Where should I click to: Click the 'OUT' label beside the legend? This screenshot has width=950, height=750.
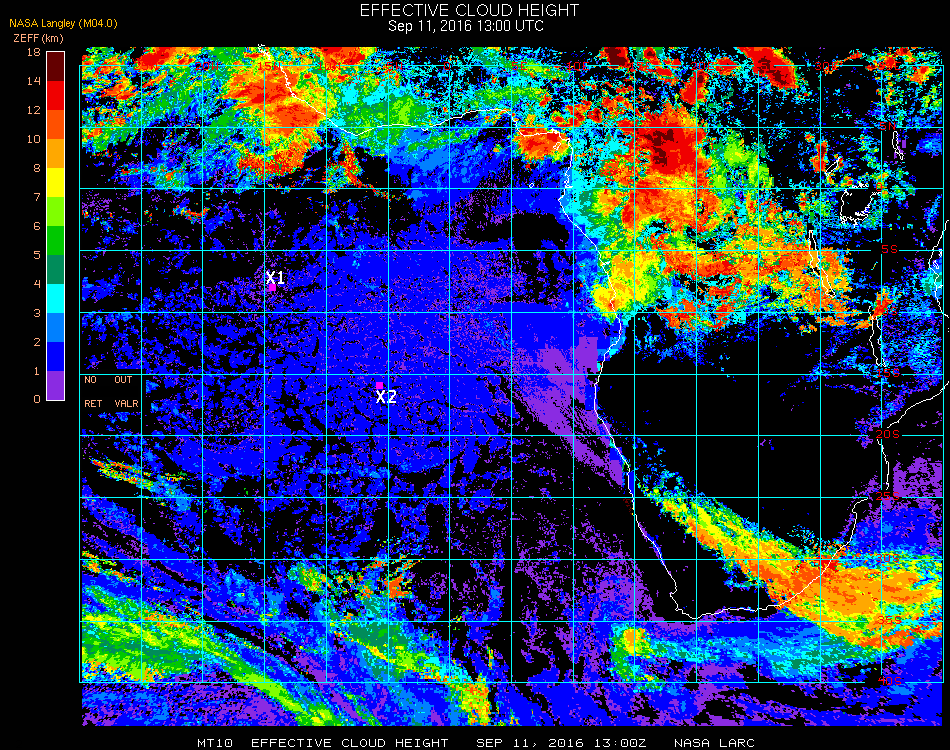pyautogui.click(x=123, y=380)
